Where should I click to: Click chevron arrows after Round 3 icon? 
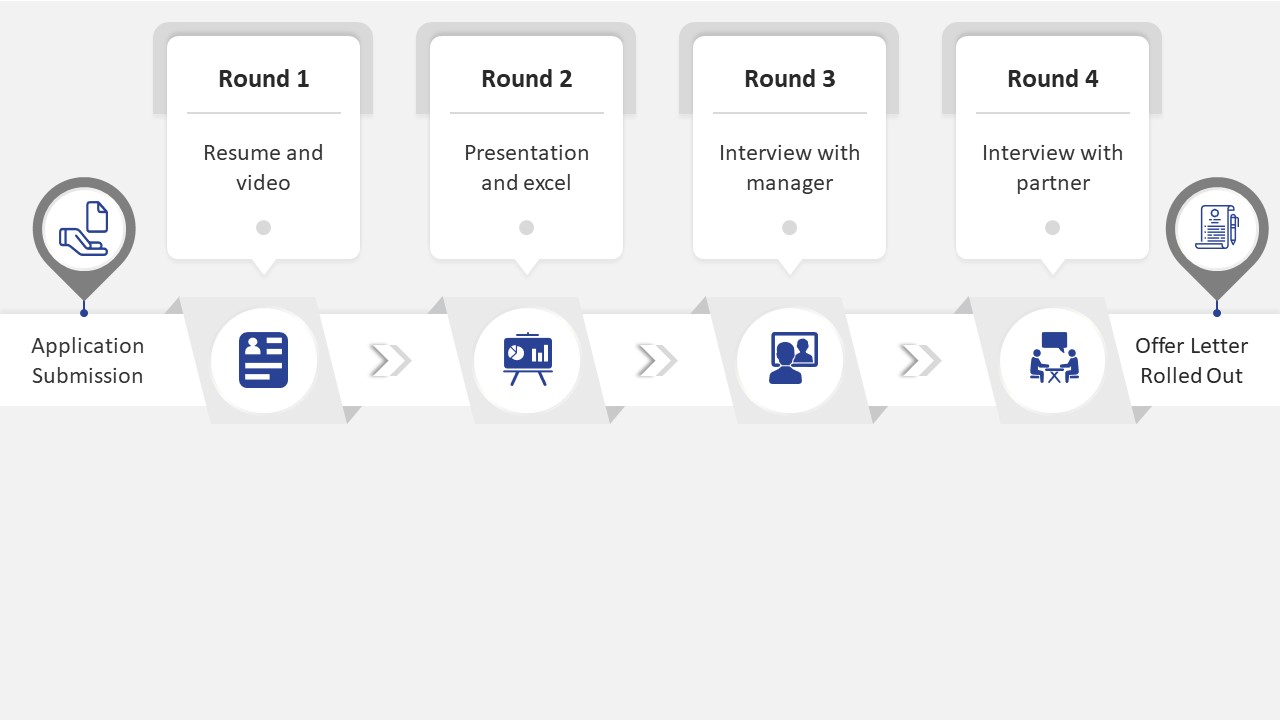920,360
